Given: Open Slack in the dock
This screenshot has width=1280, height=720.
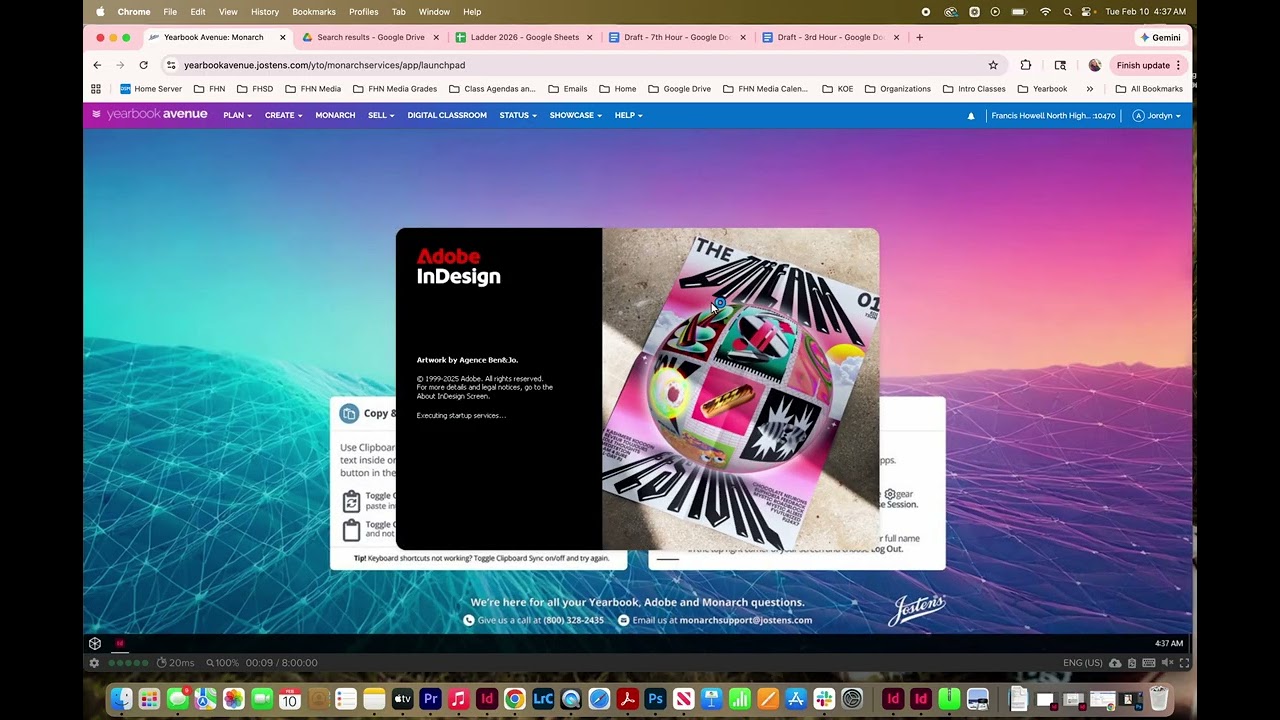Looking at the screenshot, I should 824,699.
